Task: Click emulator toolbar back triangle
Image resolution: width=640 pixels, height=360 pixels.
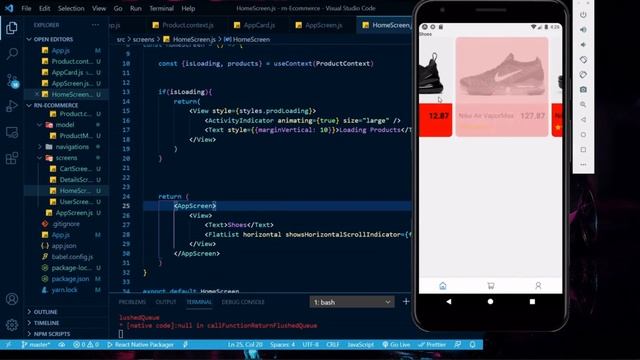Action: pos(583,120)
